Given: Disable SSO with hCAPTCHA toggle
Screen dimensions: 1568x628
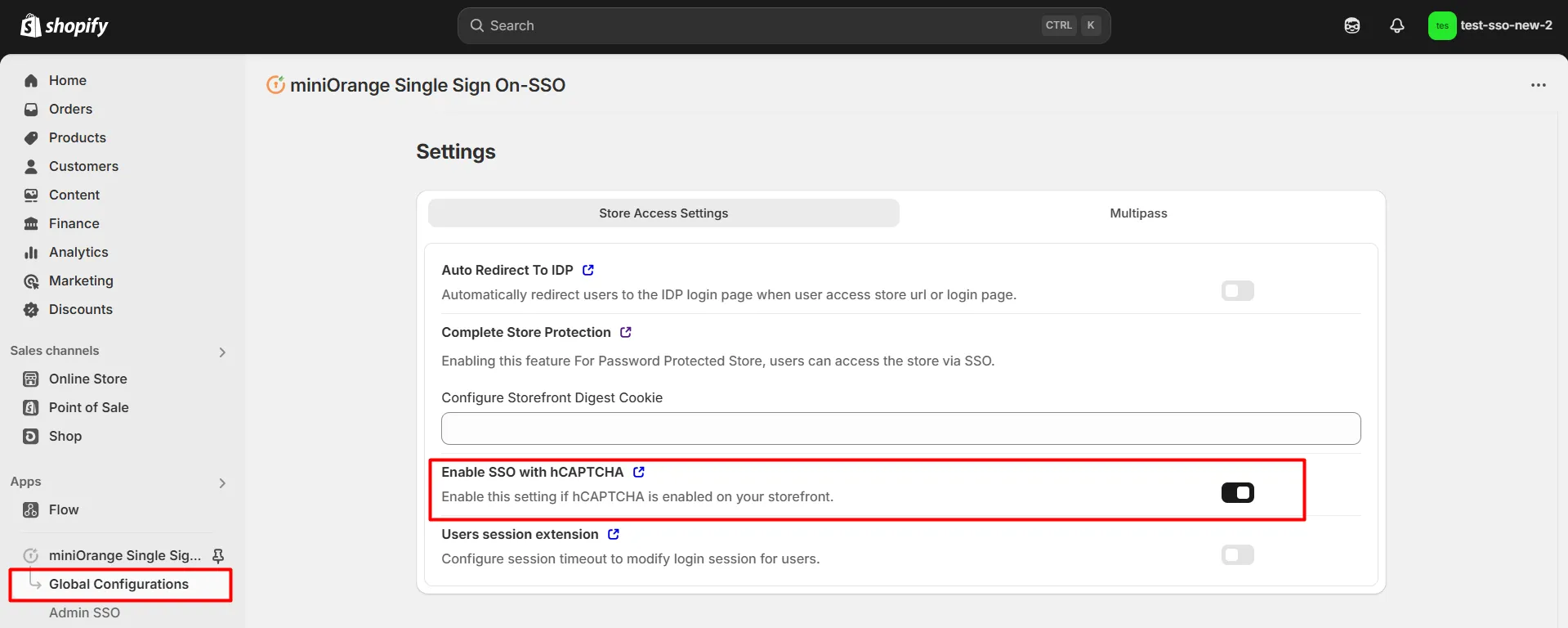Looking at the screenshot, I should click(x=1238, y=492).
